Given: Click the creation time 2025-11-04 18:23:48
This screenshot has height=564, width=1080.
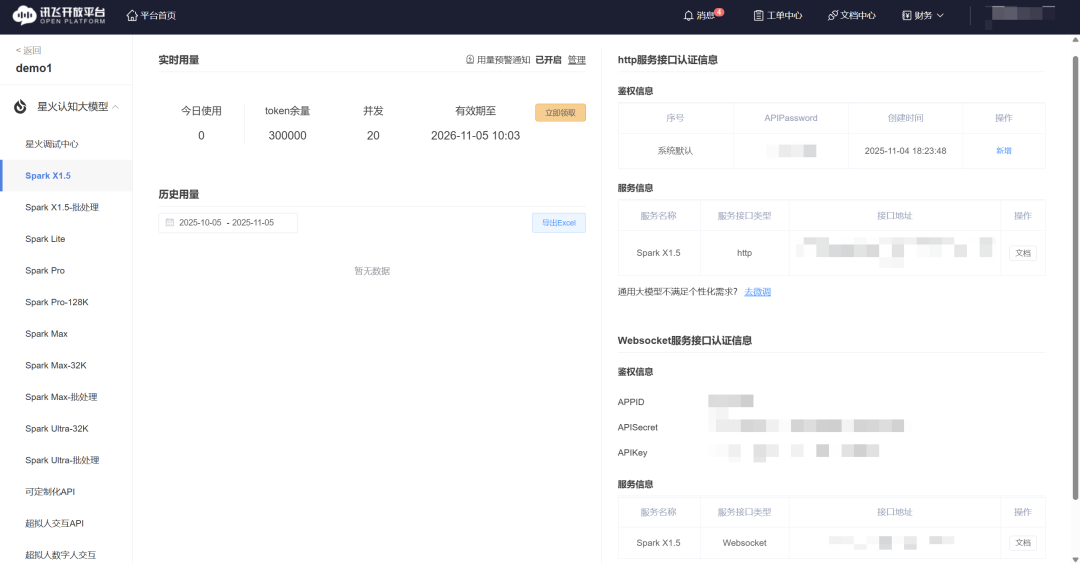Looking at the screenshot, I should point(905,151).
